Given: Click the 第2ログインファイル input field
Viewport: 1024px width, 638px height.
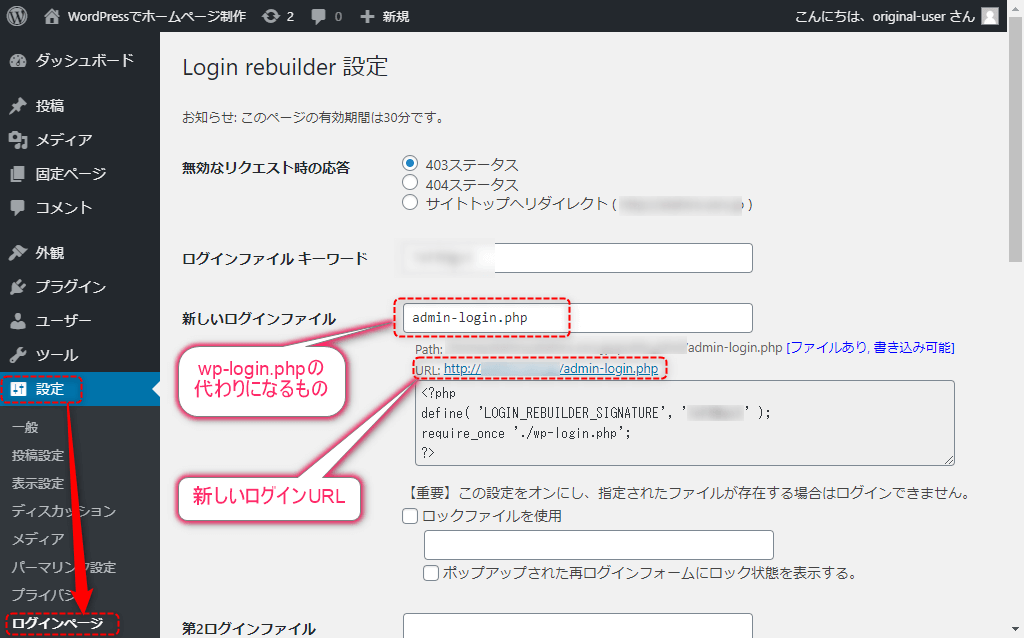Looking at the screenshot, I should point(577,626).
